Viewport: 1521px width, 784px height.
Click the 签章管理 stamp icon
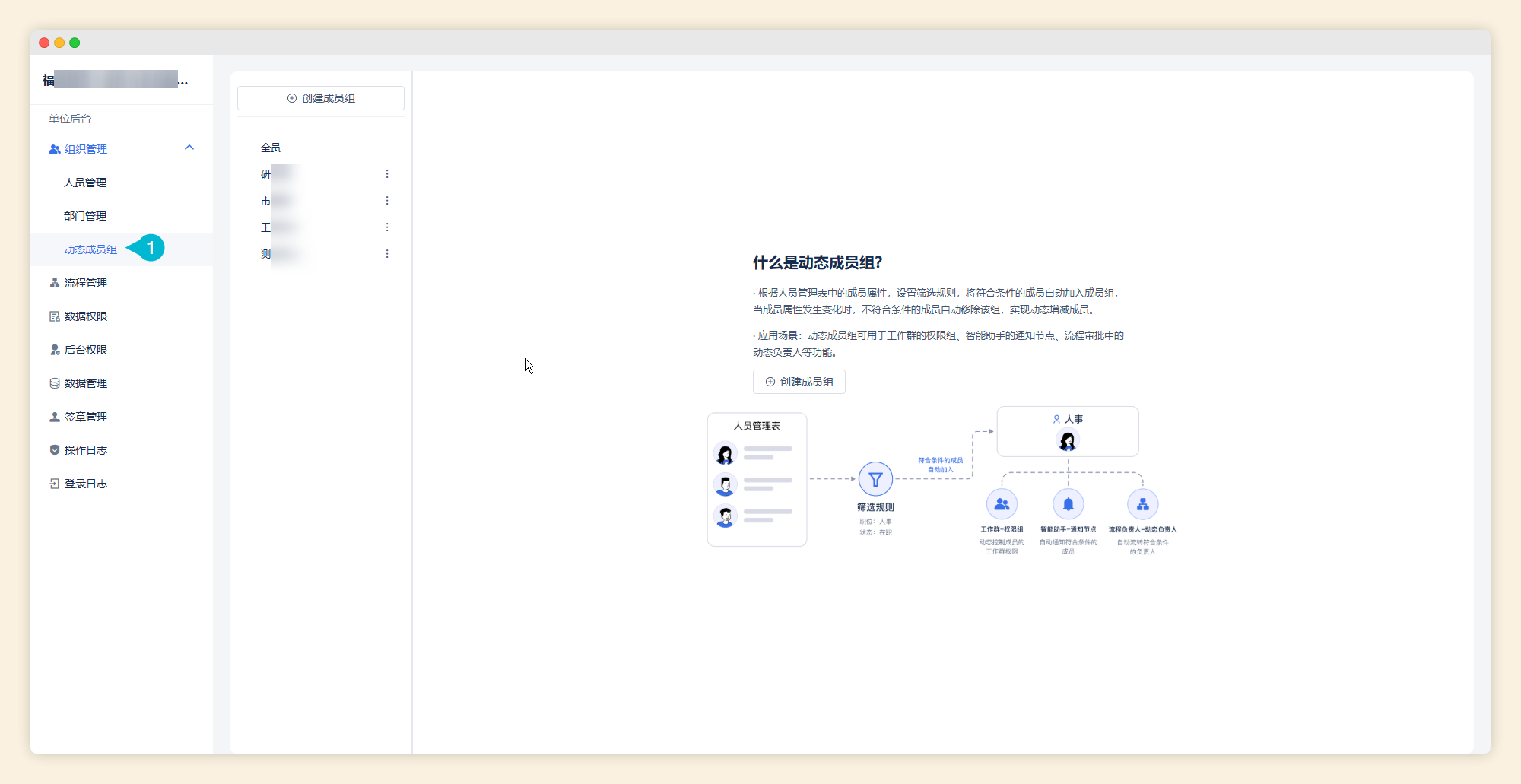(x=55, y=417)
